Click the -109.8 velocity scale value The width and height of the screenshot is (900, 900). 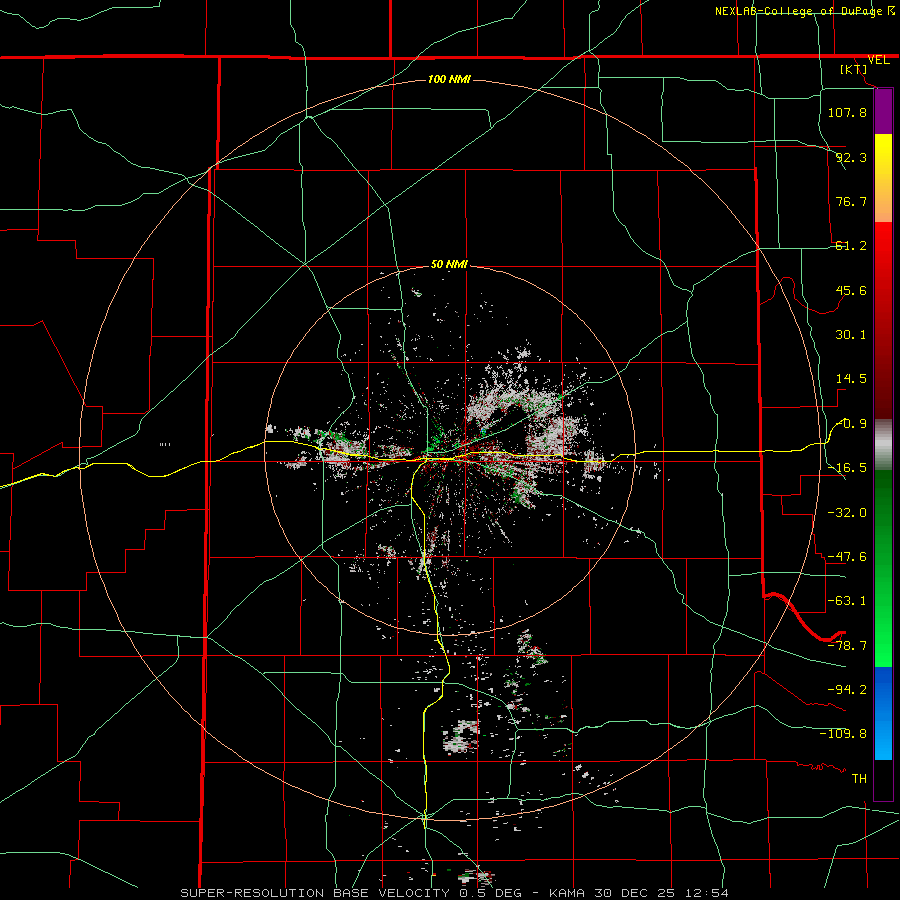click(843, 734)
